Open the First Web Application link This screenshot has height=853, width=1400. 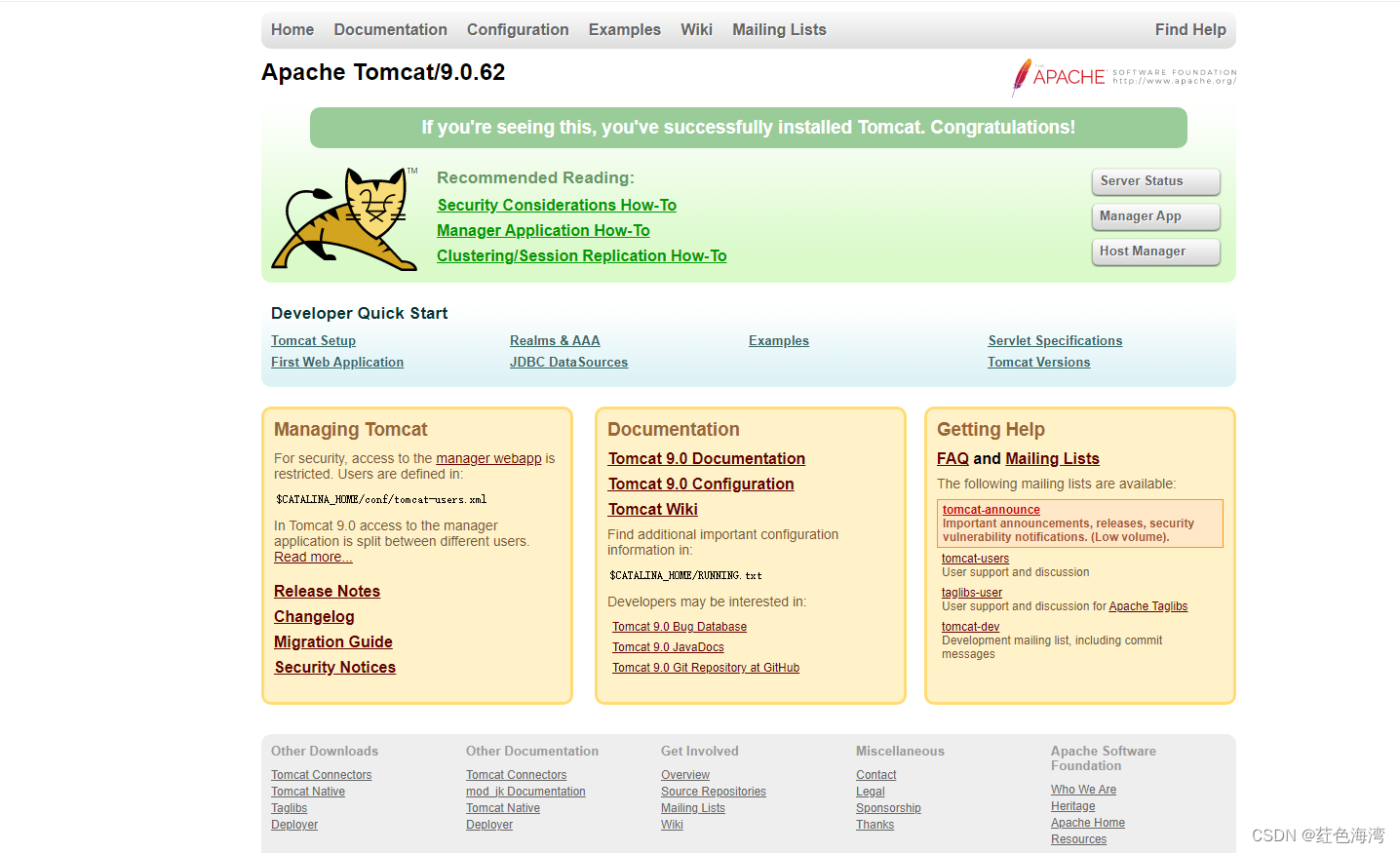point(337,362)
